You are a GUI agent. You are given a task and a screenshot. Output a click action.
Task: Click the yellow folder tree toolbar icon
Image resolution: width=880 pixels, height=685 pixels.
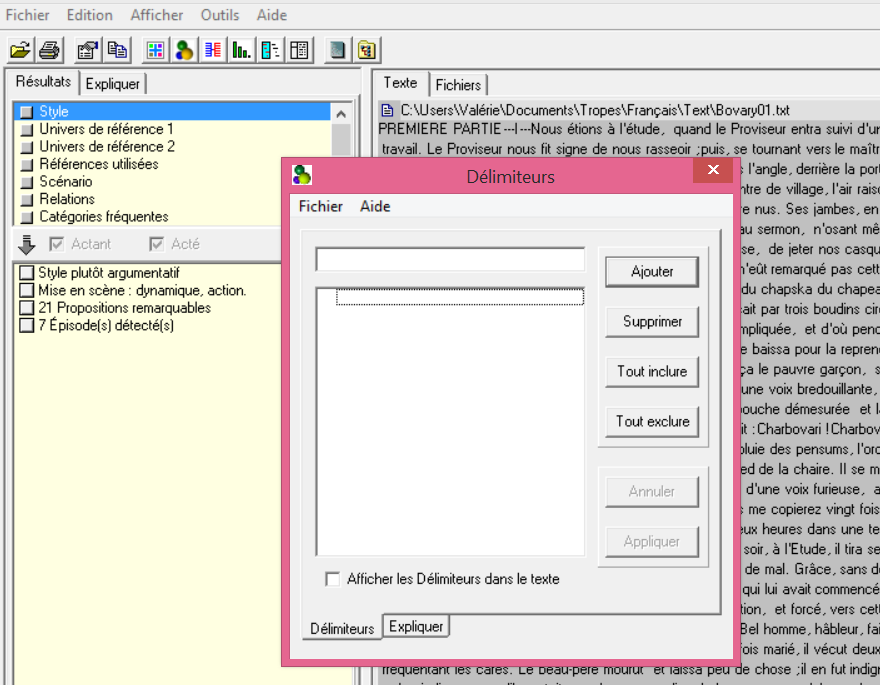[x=367, y=49]
